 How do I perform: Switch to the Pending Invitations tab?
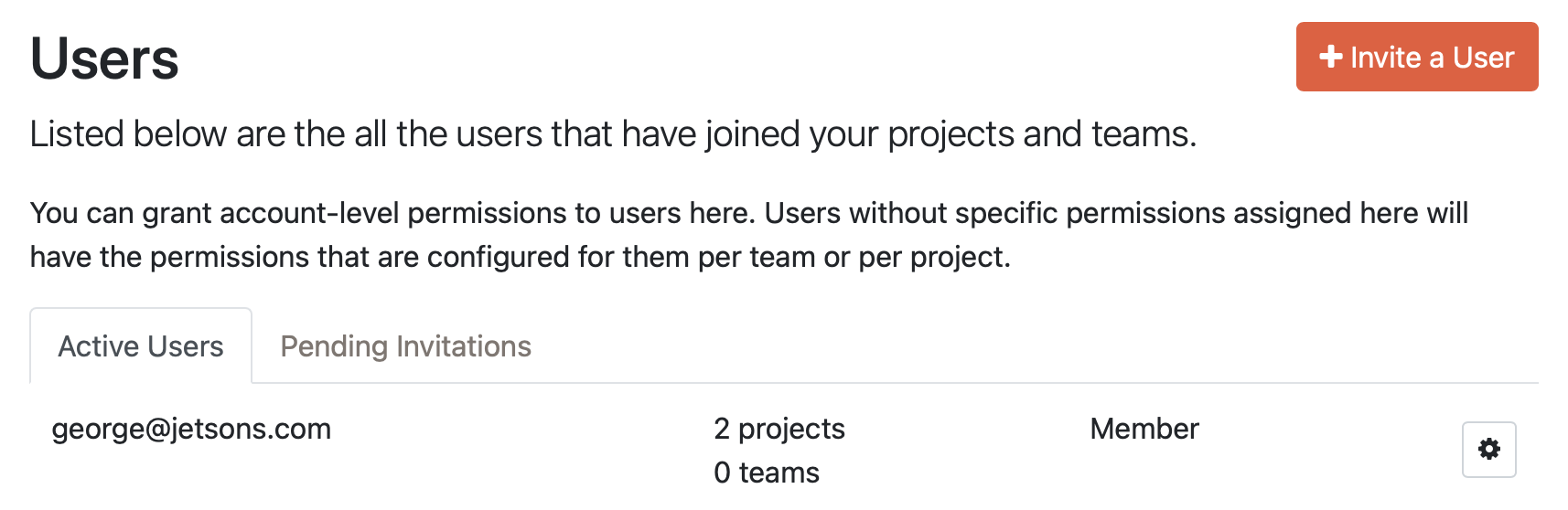[405, 346]
